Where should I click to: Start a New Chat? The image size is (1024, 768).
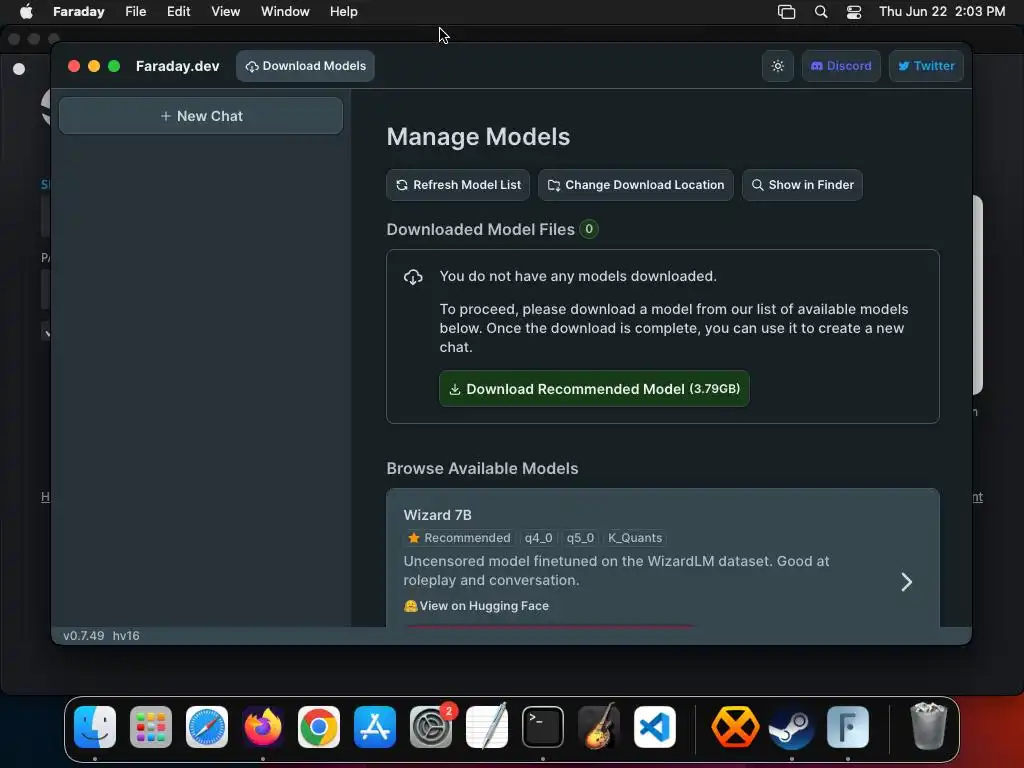click(201, 116)
